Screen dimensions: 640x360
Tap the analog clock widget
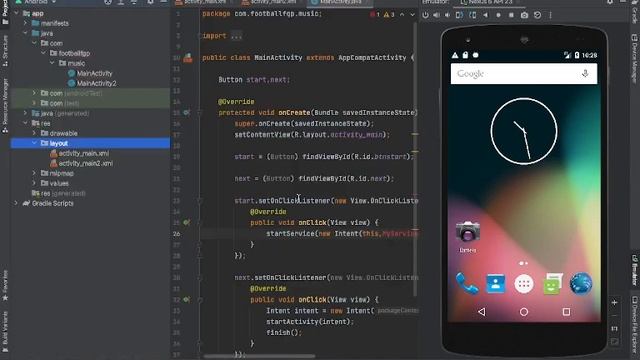coord(524,131)
